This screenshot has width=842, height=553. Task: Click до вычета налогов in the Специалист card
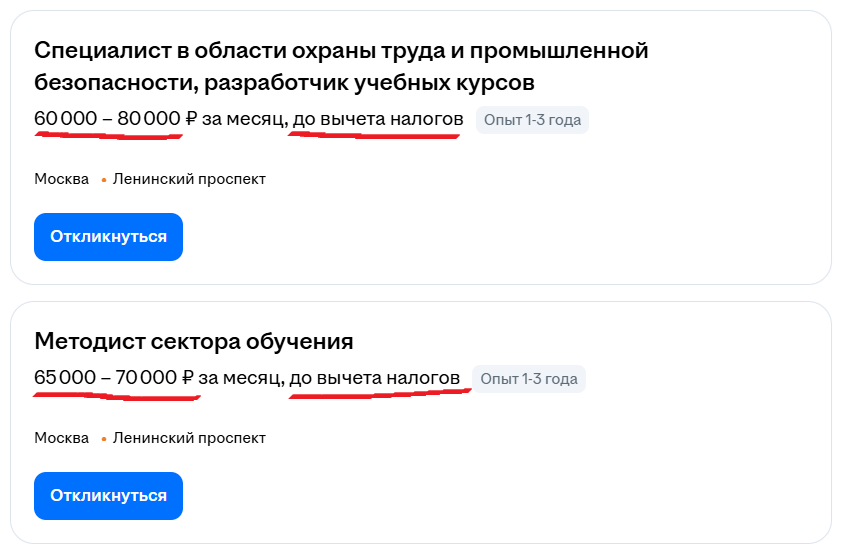378,119
